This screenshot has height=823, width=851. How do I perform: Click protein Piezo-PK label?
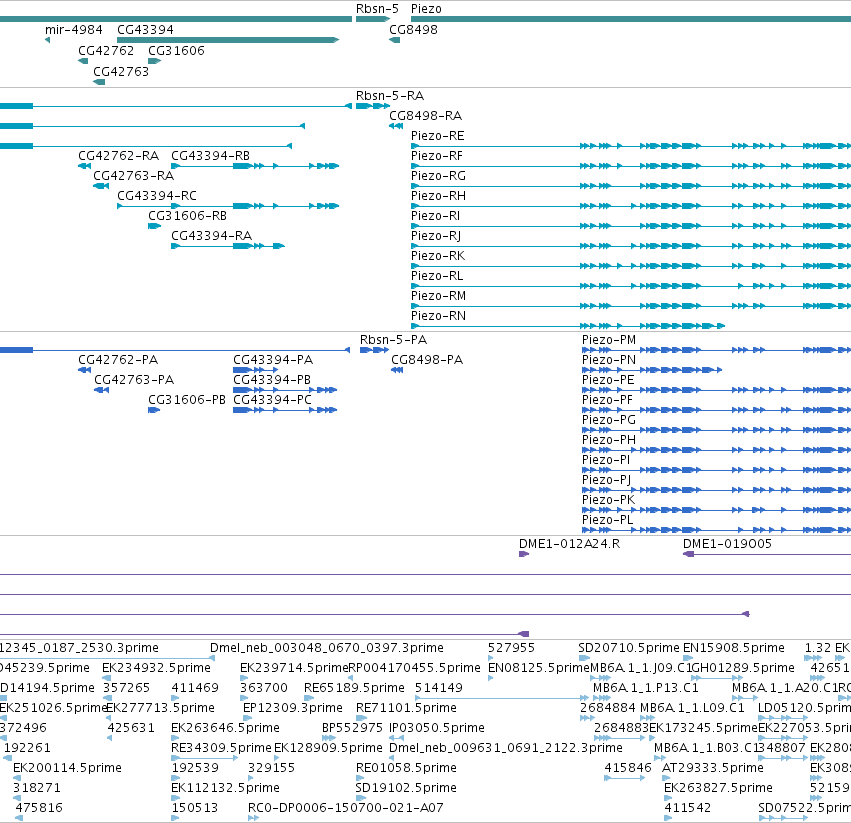click(x=608, y=500)
